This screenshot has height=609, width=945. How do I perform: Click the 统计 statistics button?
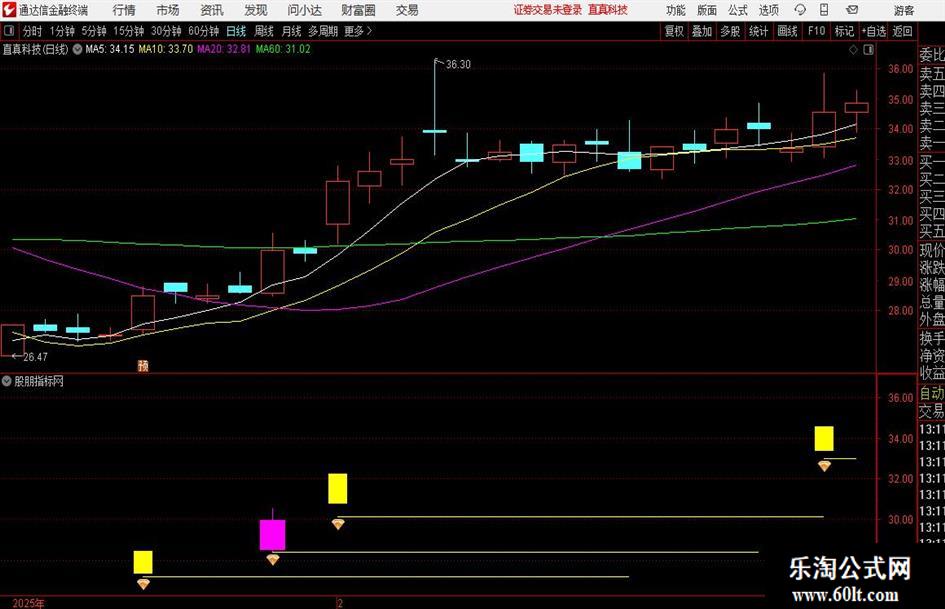coord(758,31)
